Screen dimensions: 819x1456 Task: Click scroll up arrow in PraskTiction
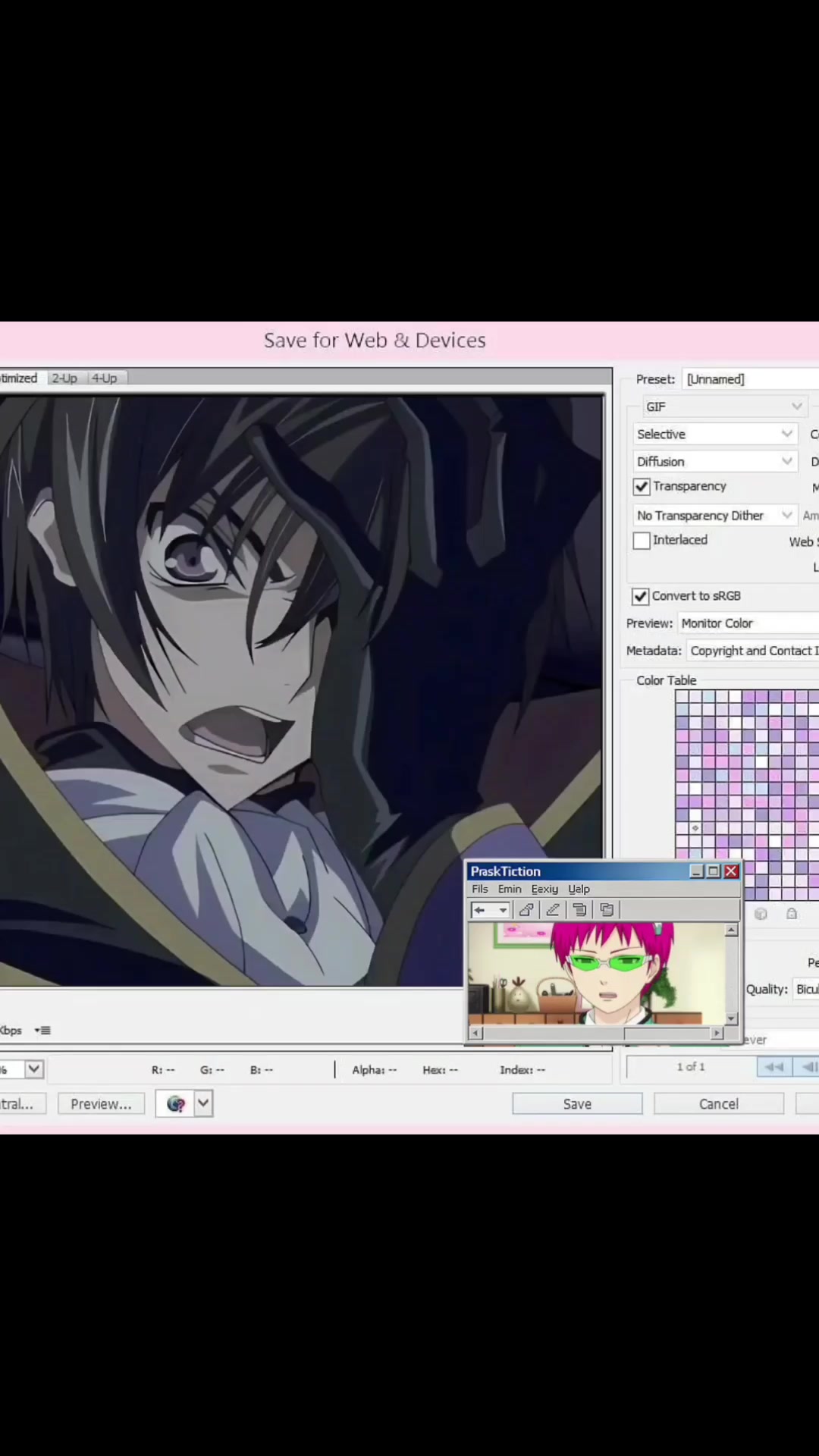coord(732,930)
